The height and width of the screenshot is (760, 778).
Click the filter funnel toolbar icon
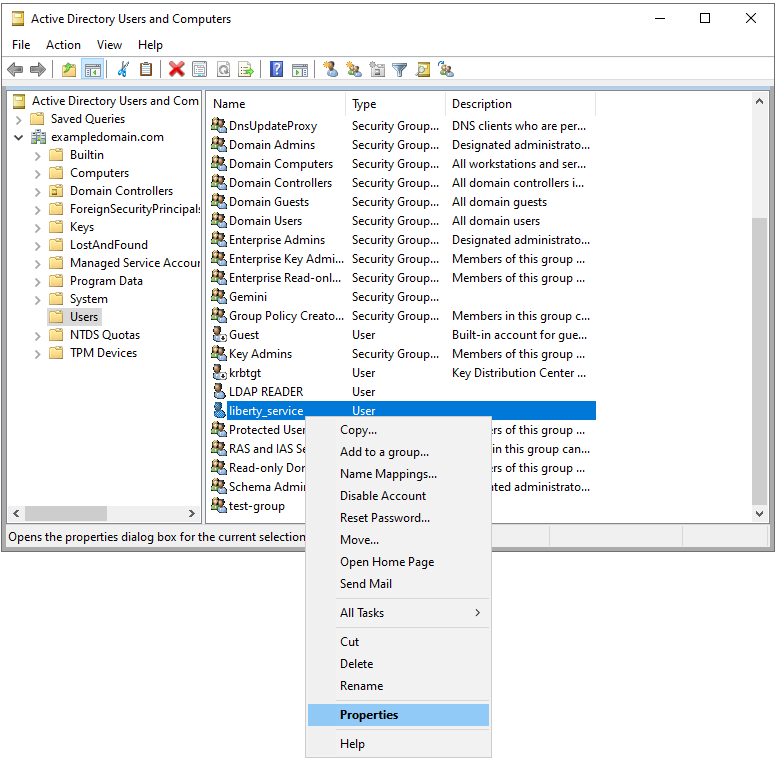[400, 69]
